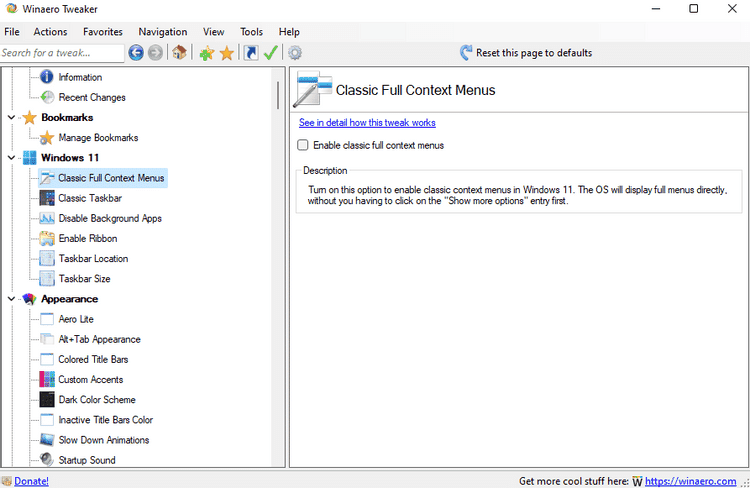The image size is (750, 488).
Task: Click the Custom Accents icon
Action: click(47, 379)
